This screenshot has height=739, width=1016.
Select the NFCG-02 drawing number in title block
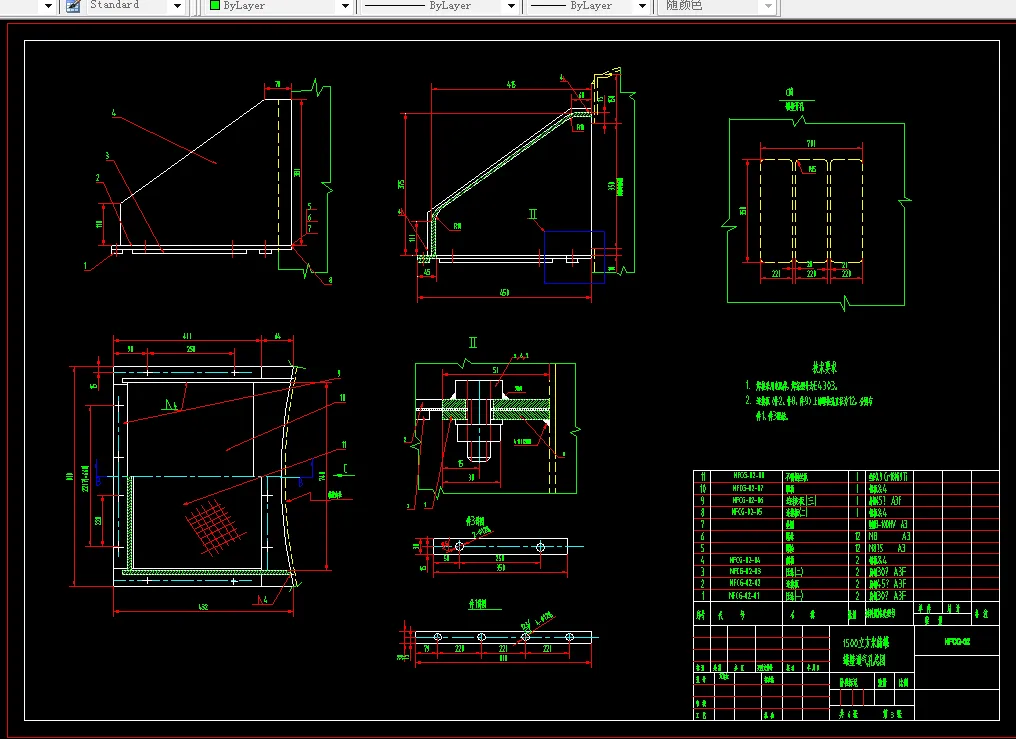(x=957, y=642)
